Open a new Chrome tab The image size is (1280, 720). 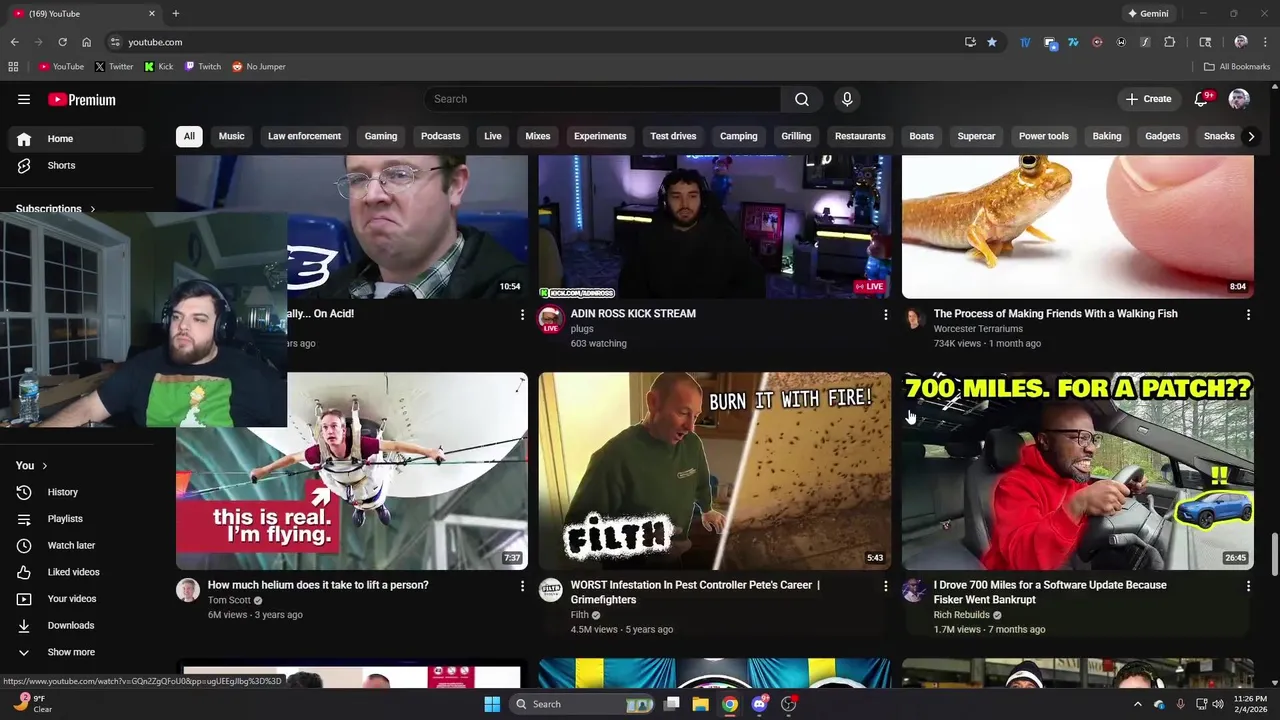[x=176, y=14]
